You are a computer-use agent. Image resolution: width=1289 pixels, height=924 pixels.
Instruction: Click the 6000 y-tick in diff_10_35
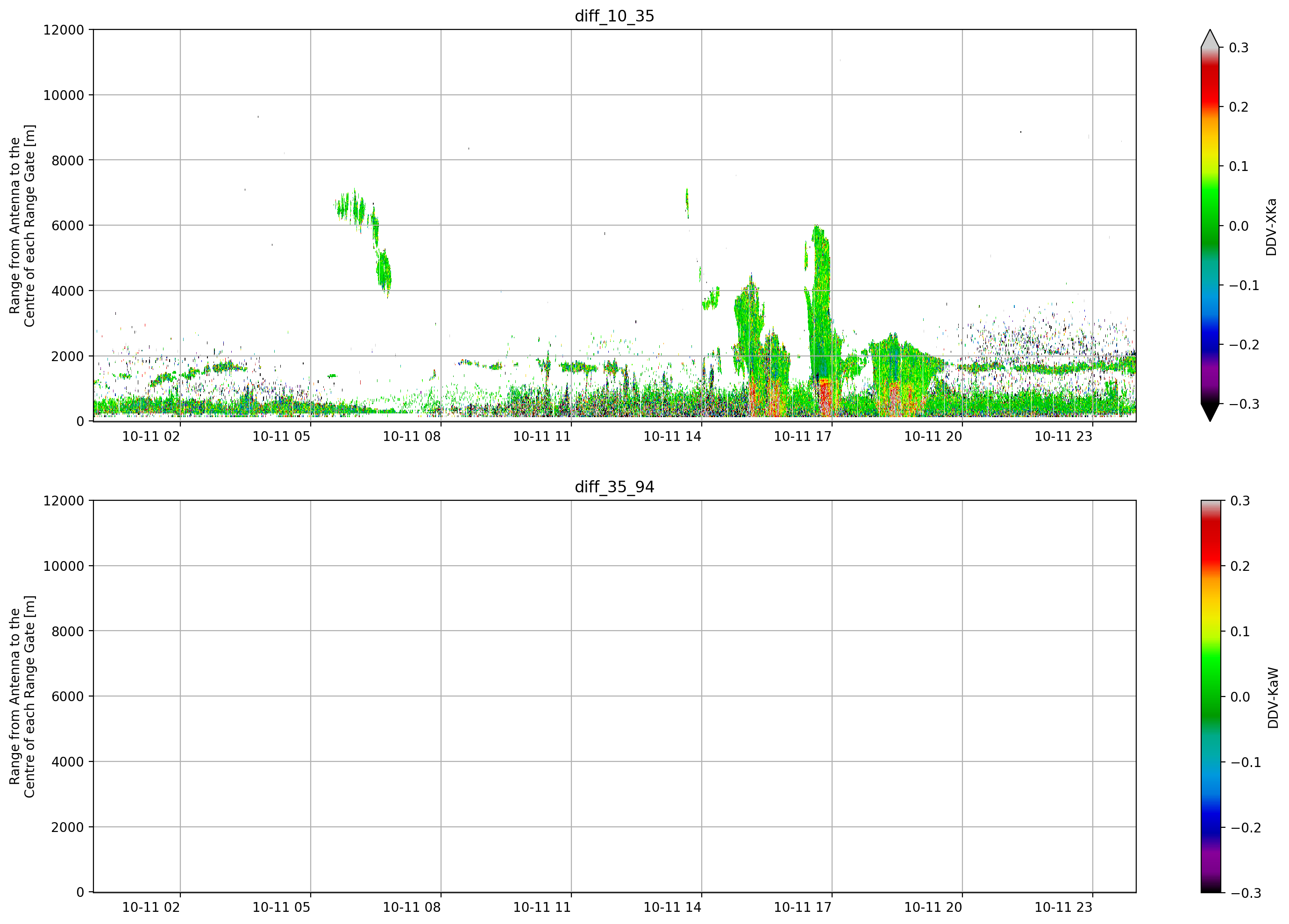(68, 226)
